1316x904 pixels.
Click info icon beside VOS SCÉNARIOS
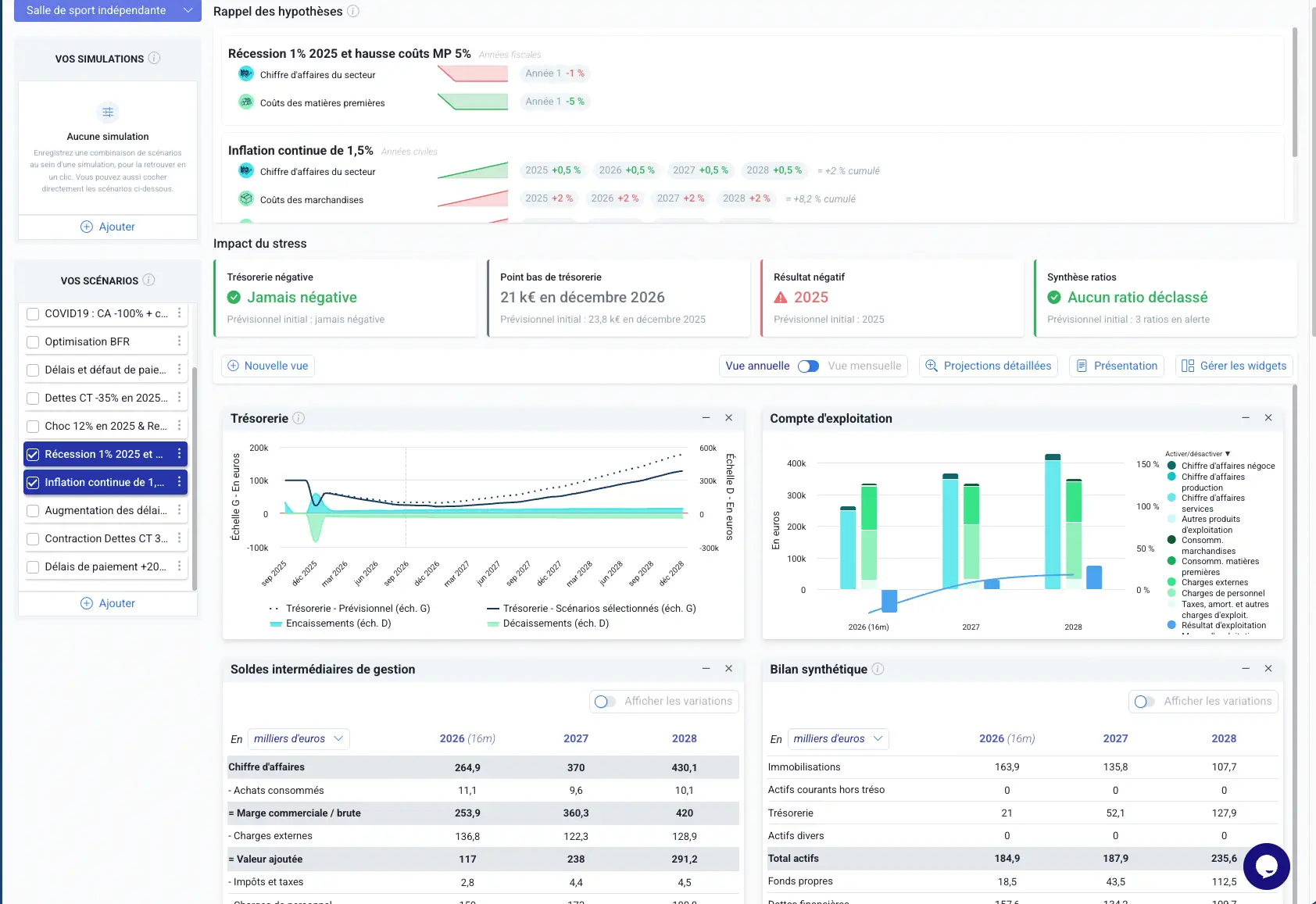pyautogui.click(x=148, y=280)
